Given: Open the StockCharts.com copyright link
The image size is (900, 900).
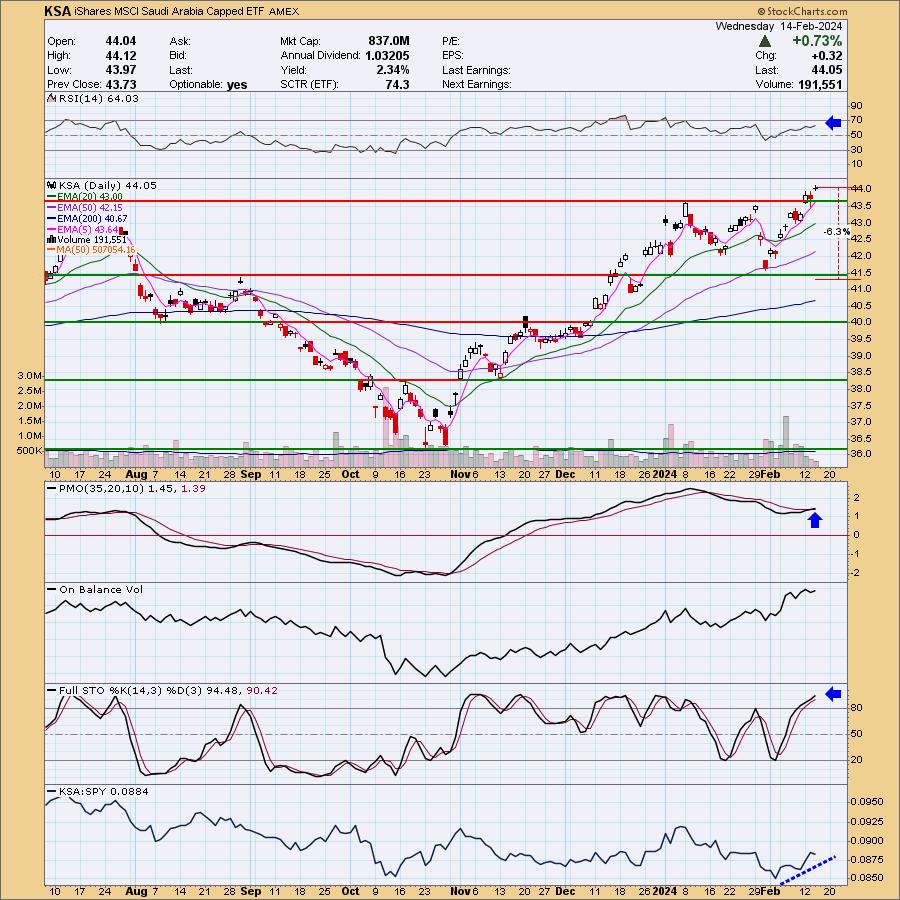Looking at the screenshot, I should (x=802, y=11).
